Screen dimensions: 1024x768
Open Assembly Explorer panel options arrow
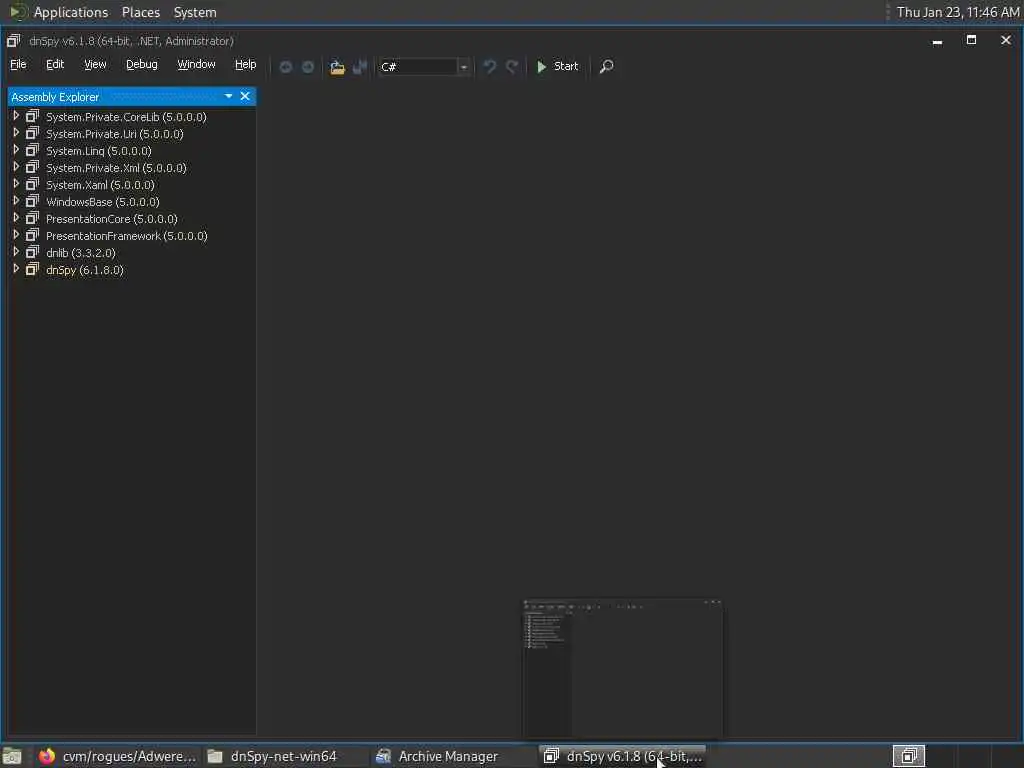(x=229, y=96)
